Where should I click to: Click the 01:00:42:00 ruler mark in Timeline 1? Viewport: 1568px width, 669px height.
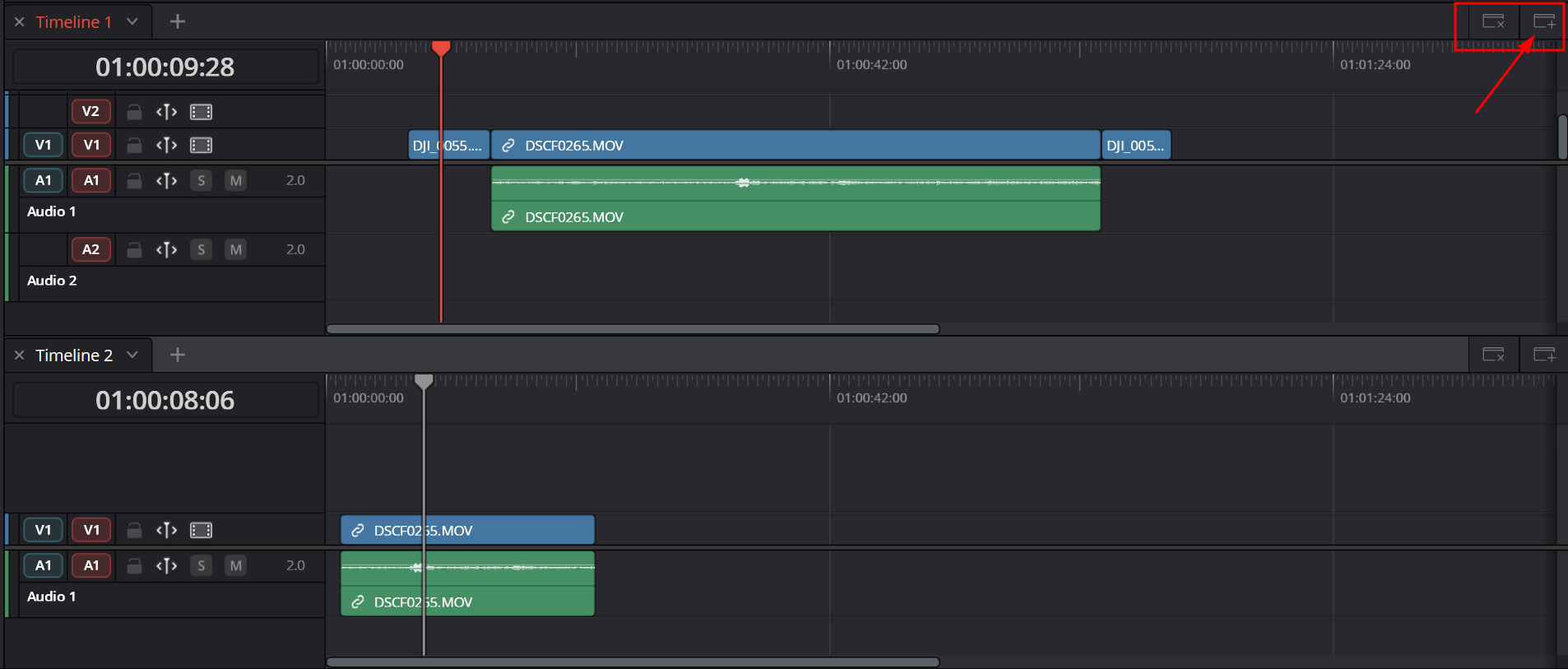(x=872, y=65)
